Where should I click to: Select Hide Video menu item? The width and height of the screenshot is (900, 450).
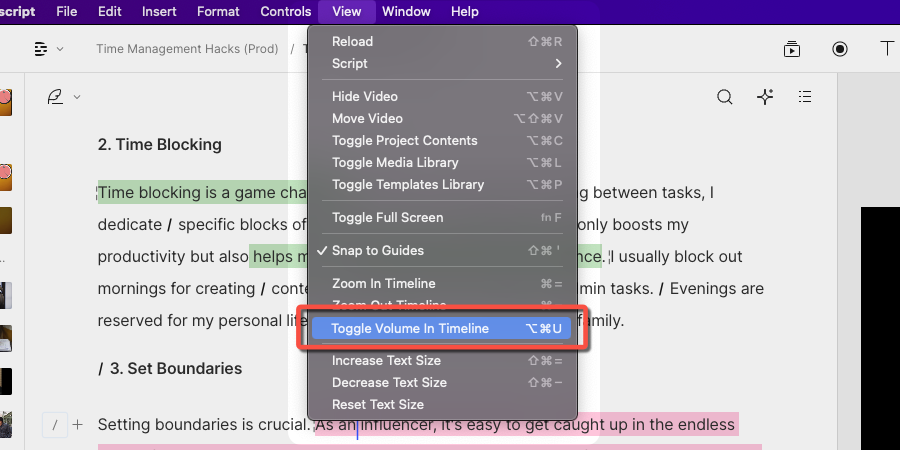(x=442, y=96)
